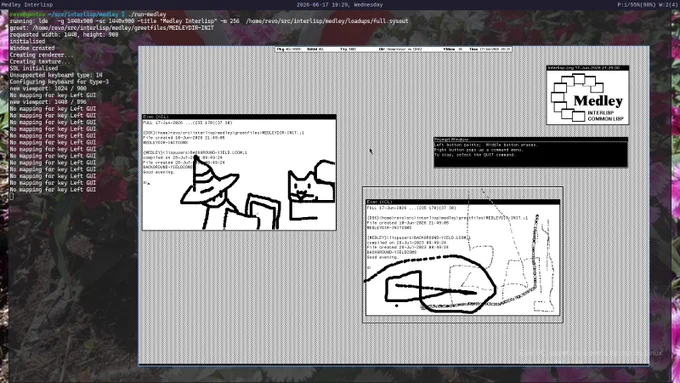Click the wizard hat drawing
The height and width of the screenshot is (383, 680).
point(210,180)
